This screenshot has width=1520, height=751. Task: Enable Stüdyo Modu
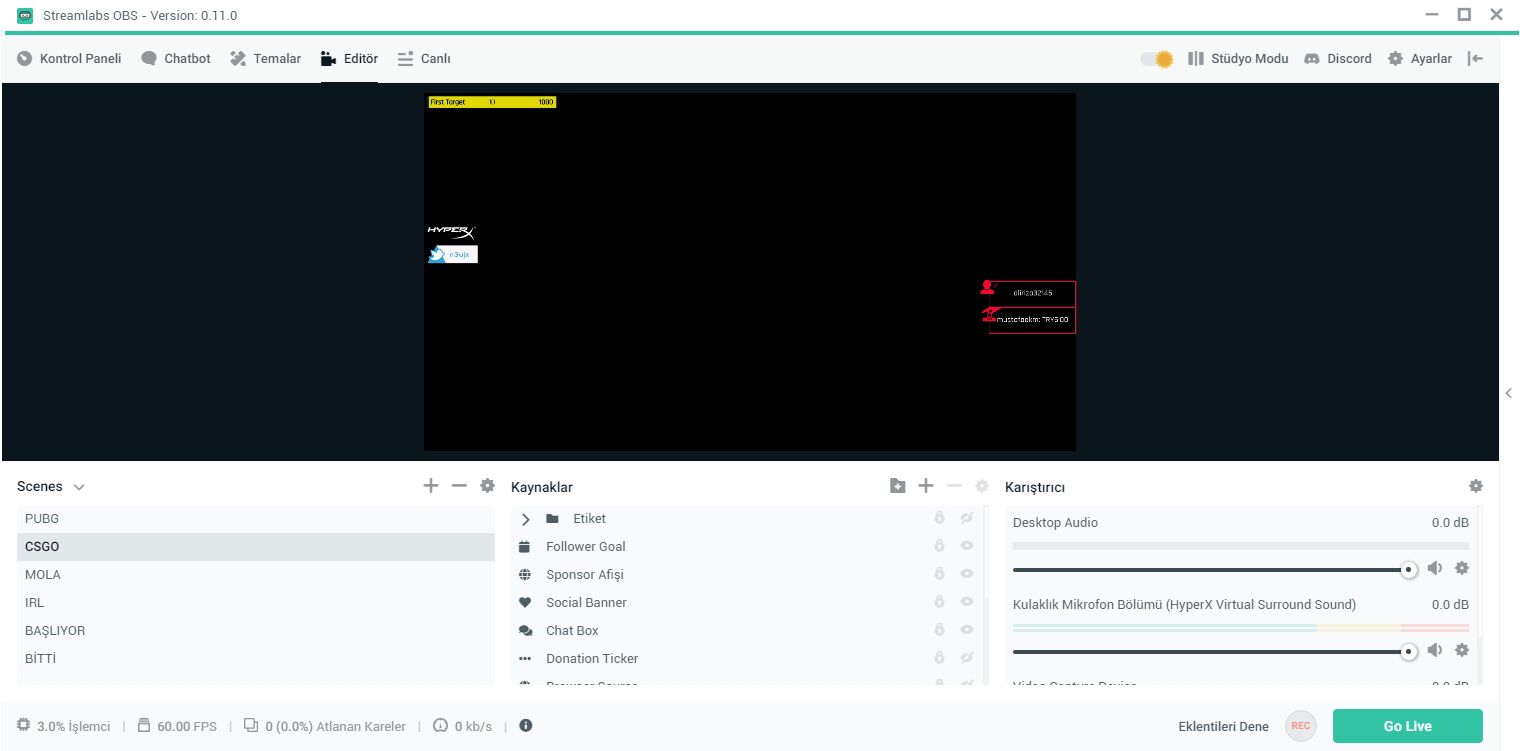pos(1238,59)
